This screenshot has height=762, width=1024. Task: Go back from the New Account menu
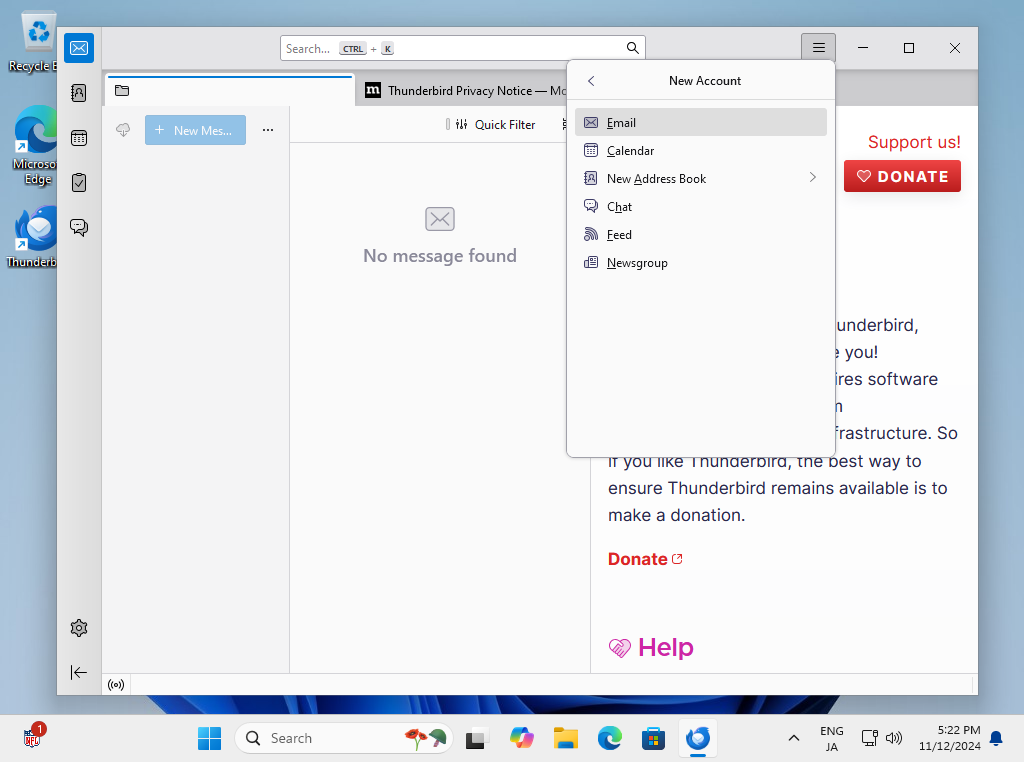click(x=591, y=81)
